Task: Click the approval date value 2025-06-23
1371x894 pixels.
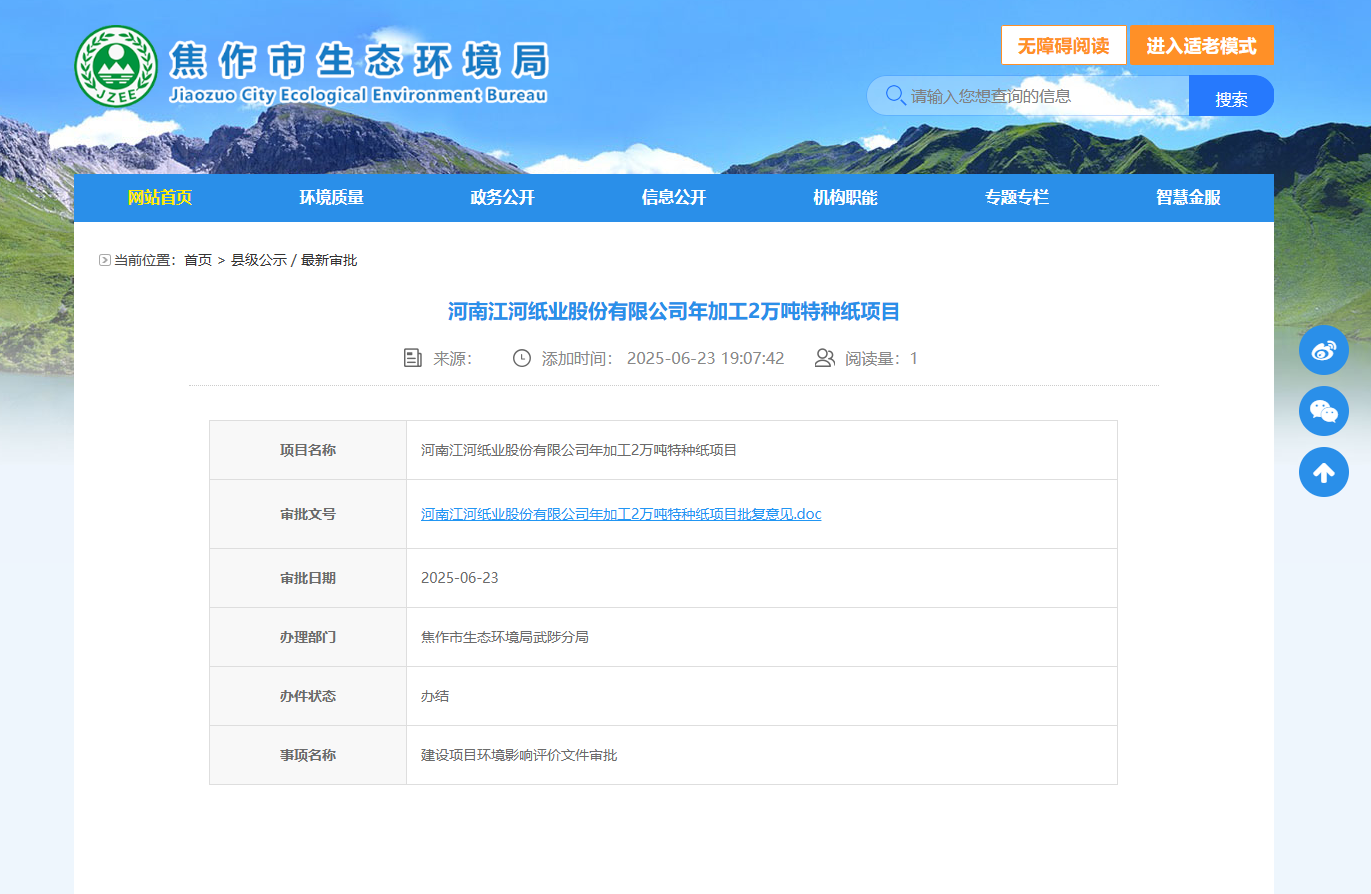Action: pos(460,578)
